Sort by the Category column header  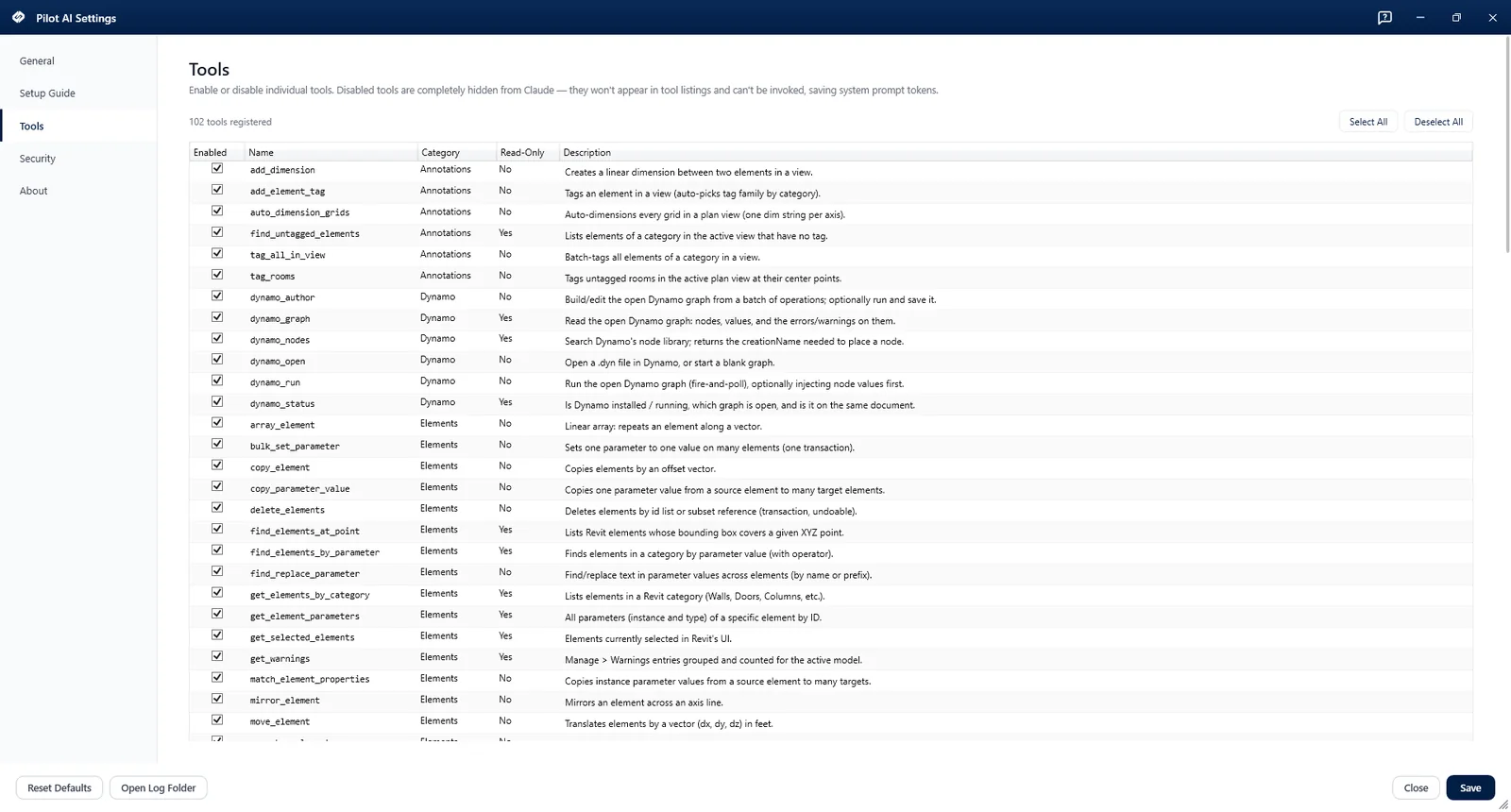click(456, 152)
